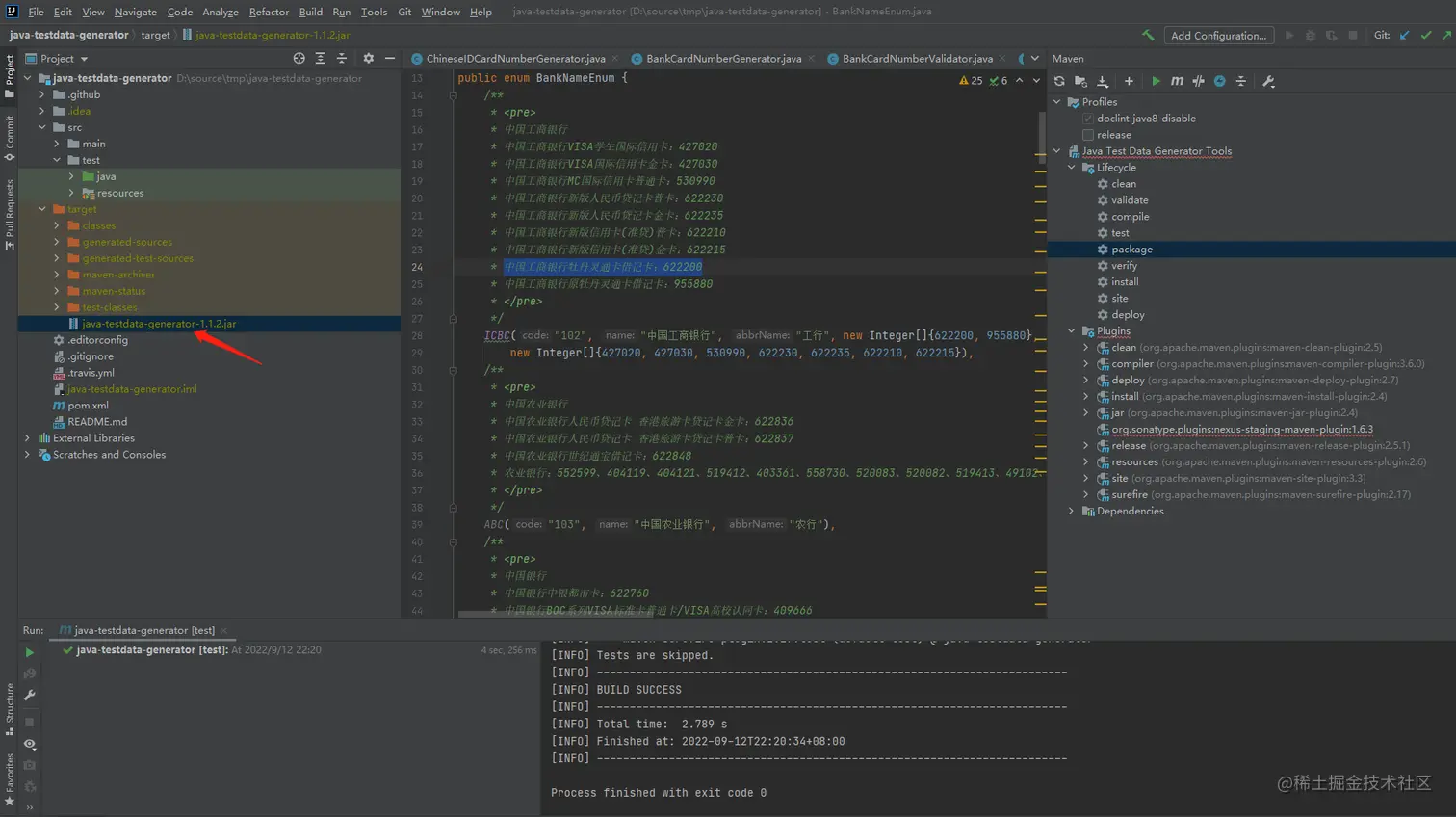1456x817 pixels.
Task: Toggle the doclint-java8-disable profile checkbox
Action: pos(1088,119)
